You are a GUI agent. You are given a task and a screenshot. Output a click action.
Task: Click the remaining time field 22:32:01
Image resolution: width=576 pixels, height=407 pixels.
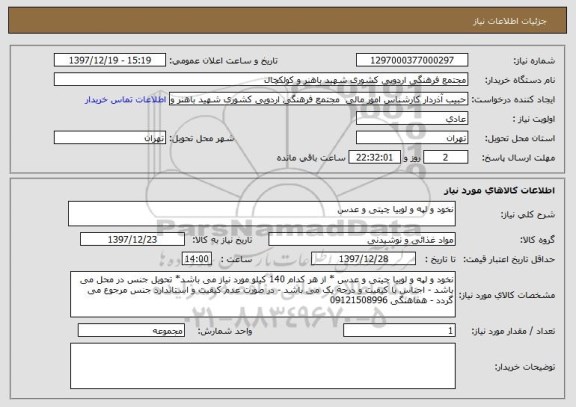[374, 157]
